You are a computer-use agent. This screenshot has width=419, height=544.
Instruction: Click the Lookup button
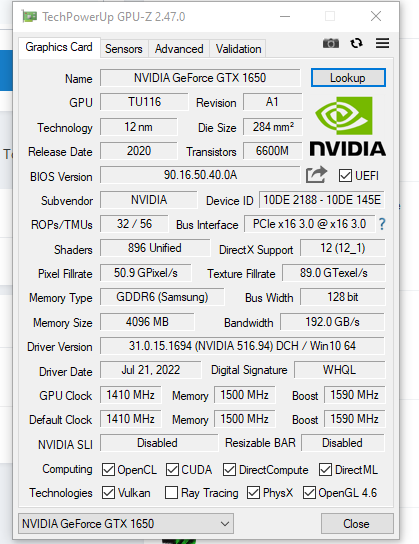(348, 78)
